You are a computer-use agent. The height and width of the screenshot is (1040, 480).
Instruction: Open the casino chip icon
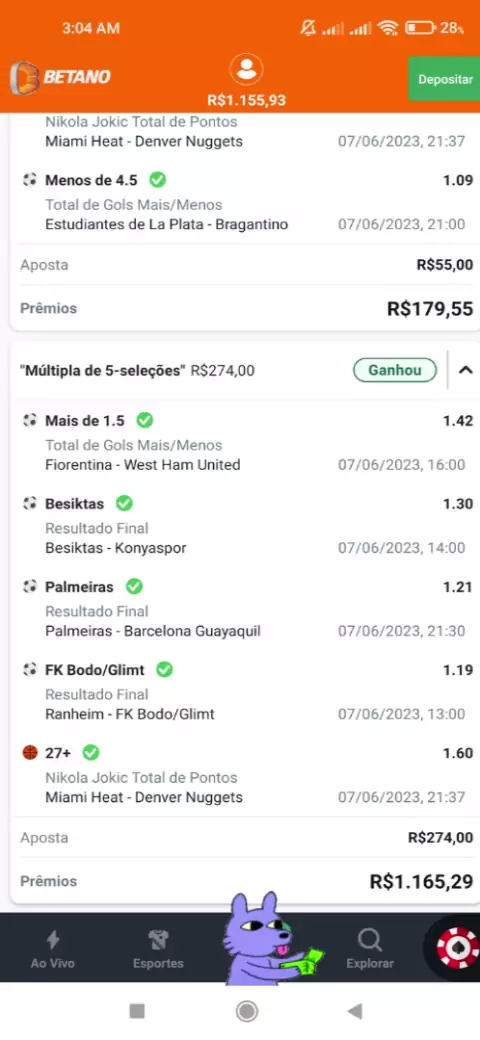[457, 946]
